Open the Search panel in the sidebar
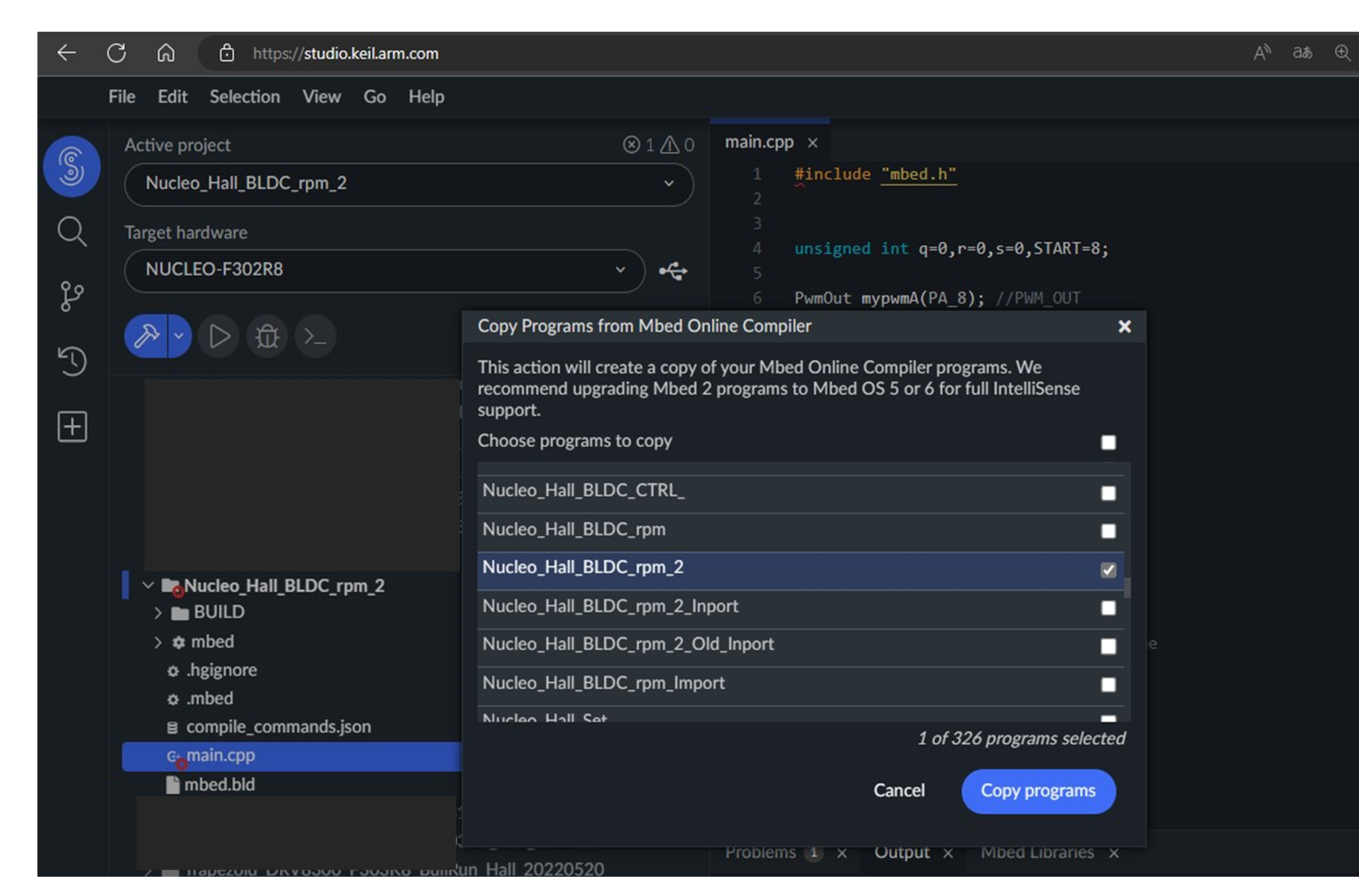 click(71, 231)
